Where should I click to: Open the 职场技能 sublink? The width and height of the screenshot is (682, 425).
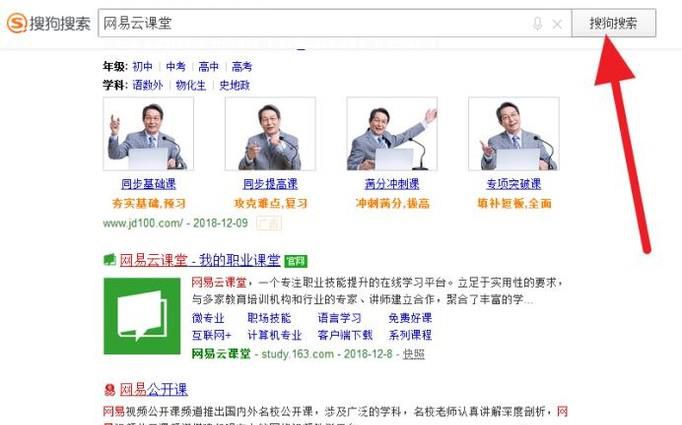(x=269, y=318)
